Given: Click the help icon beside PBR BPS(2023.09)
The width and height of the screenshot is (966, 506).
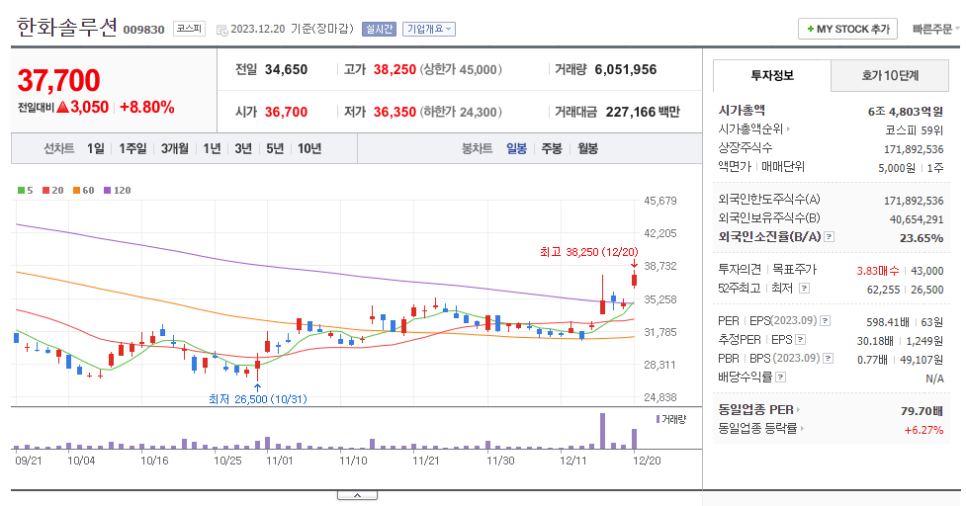Looking at the screenshot, I should tap(829, 358).
